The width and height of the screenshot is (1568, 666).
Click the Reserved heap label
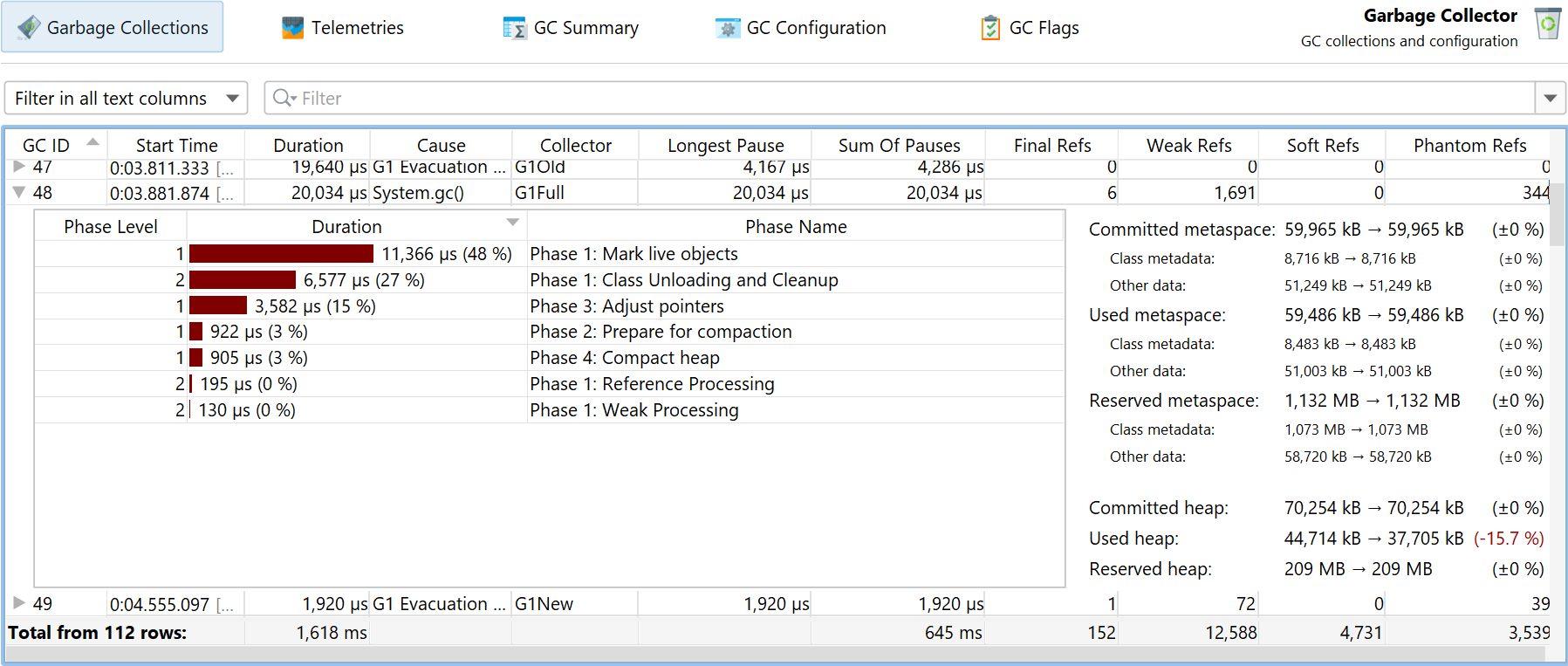(1150, 569)
